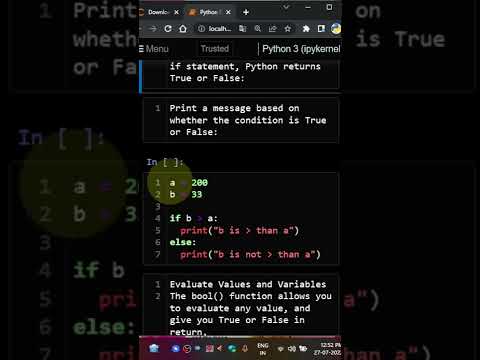Select the 'Evaluate Values and Variables' line
Image resolution: width=480 pixels, height=360 pixels.
pyautogui.click(x=248, y=284)
